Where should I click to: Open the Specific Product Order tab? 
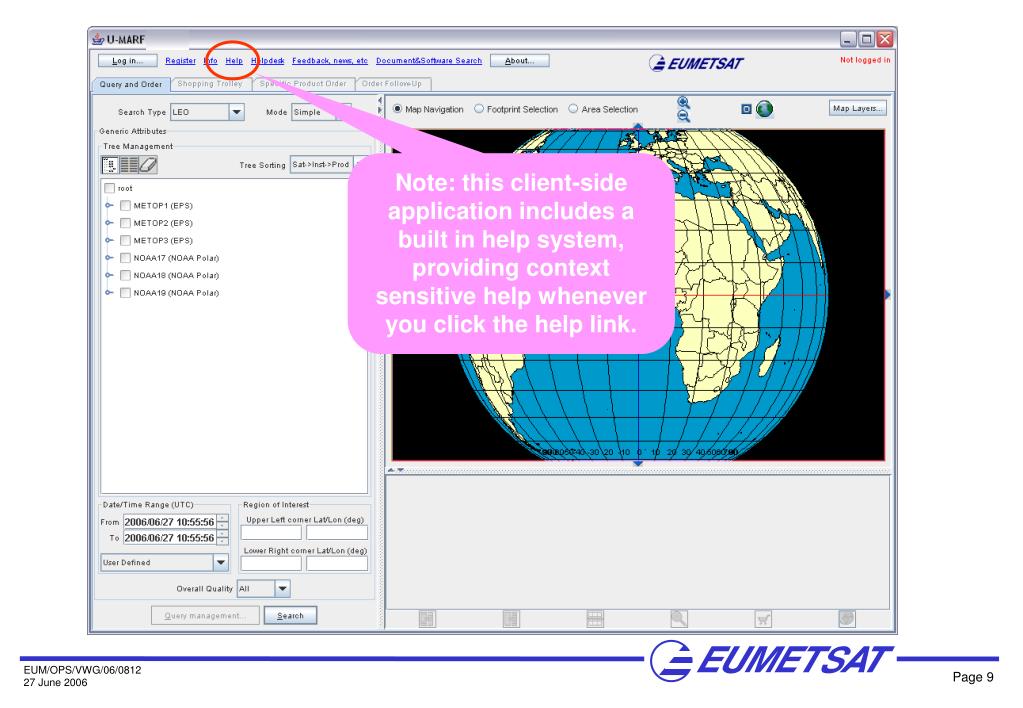[303, 84]
